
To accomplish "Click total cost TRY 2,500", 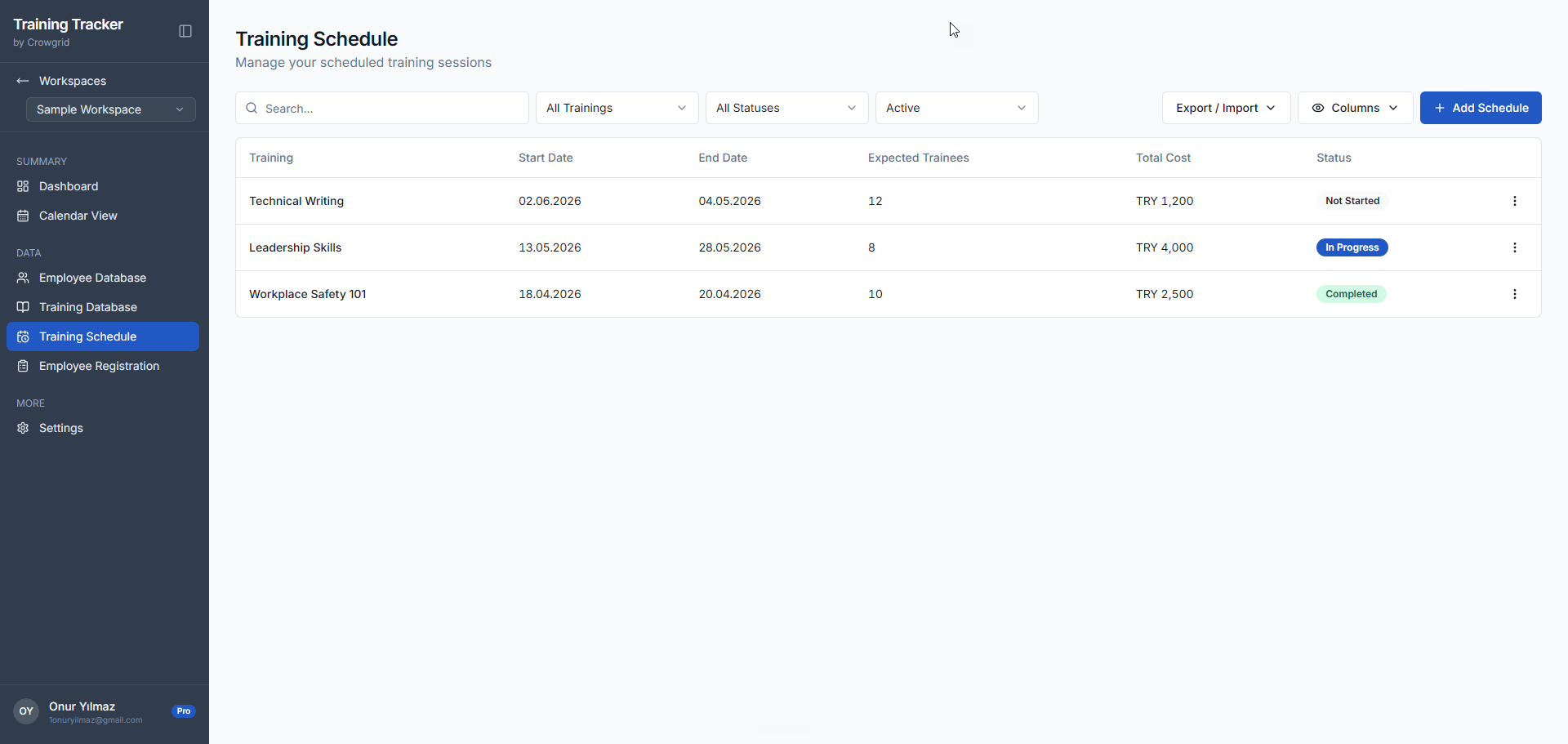I will pyautogui.click(x=1165, y=294).
